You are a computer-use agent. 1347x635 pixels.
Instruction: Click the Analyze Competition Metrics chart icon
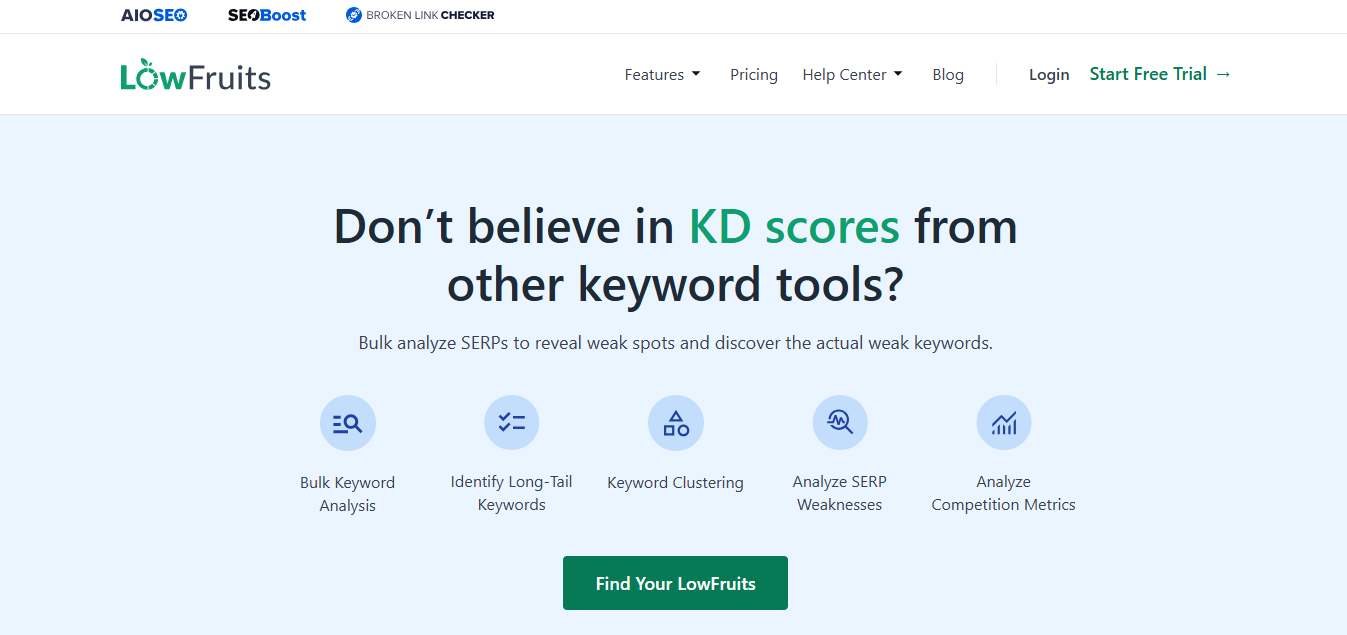pyautogui.click(x=1004, y=422)
